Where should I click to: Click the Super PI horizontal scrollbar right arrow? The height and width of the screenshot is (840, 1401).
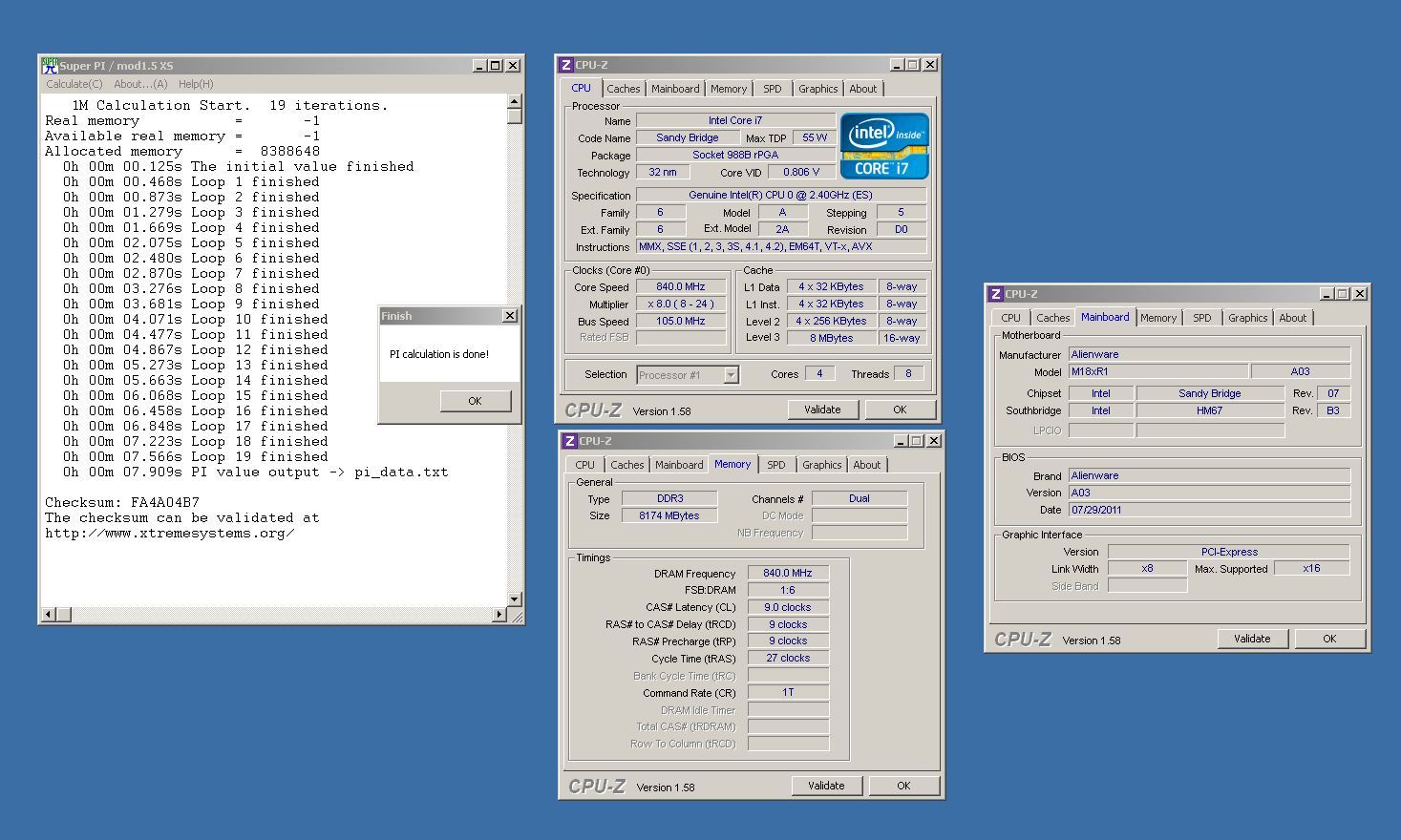[499, 614]
